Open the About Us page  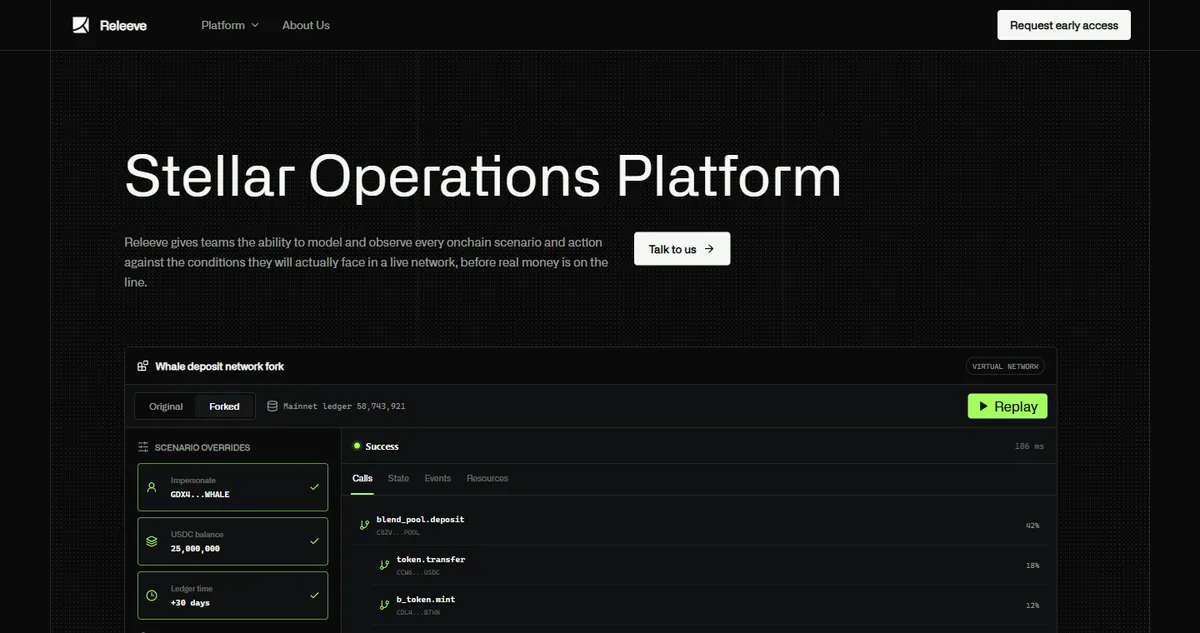(x=306, y=25)
